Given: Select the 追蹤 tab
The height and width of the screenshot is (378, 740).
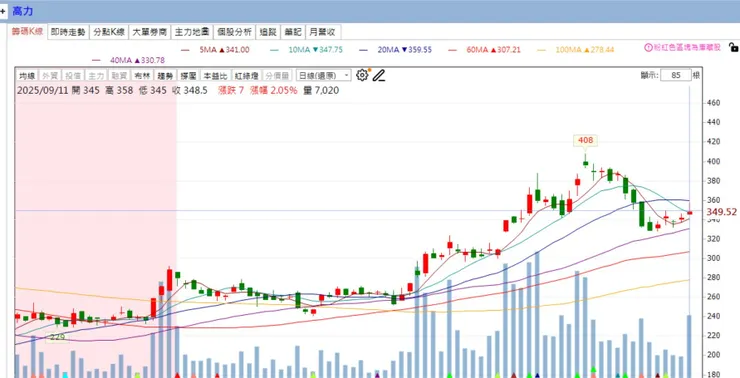Looking at the screenshot, I should [x=268, y=32].
